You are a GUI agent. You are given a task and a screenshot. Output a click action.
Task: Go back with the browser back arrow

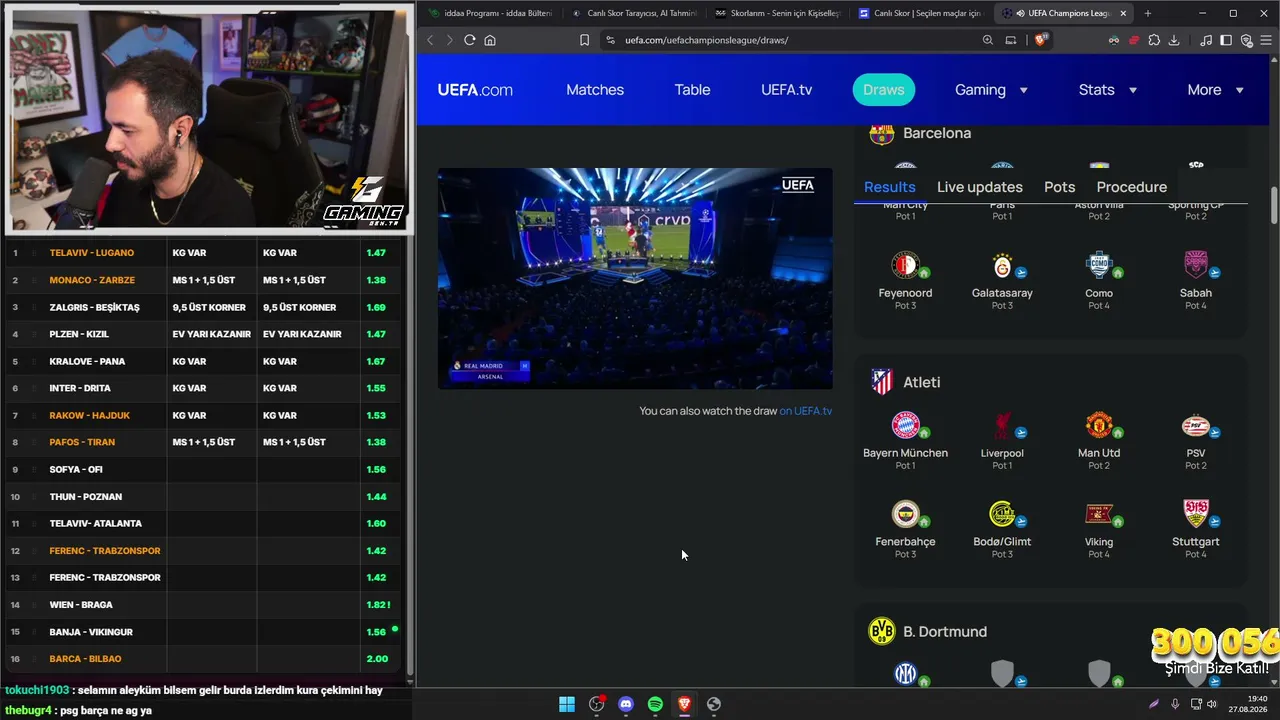point(430,40)
